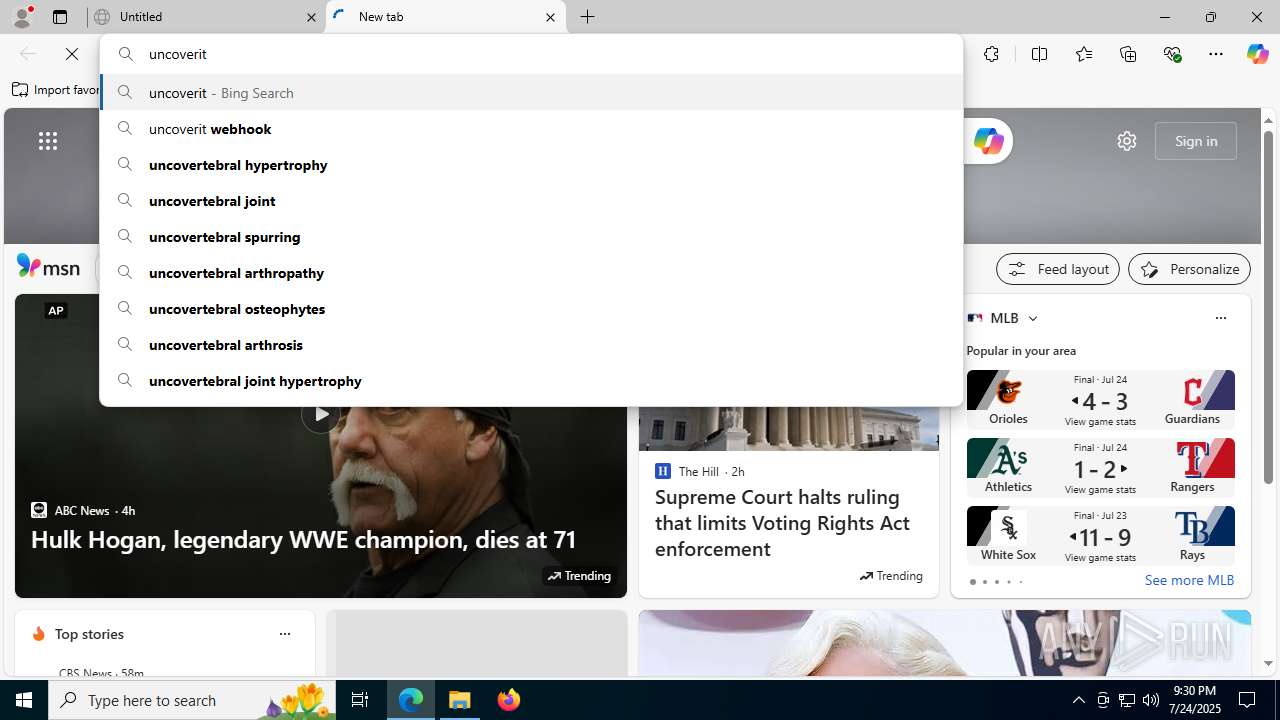The height and width of the screenshot is (720, 1280).
Task: Open page settings gear
Action: click(1127, 141)
